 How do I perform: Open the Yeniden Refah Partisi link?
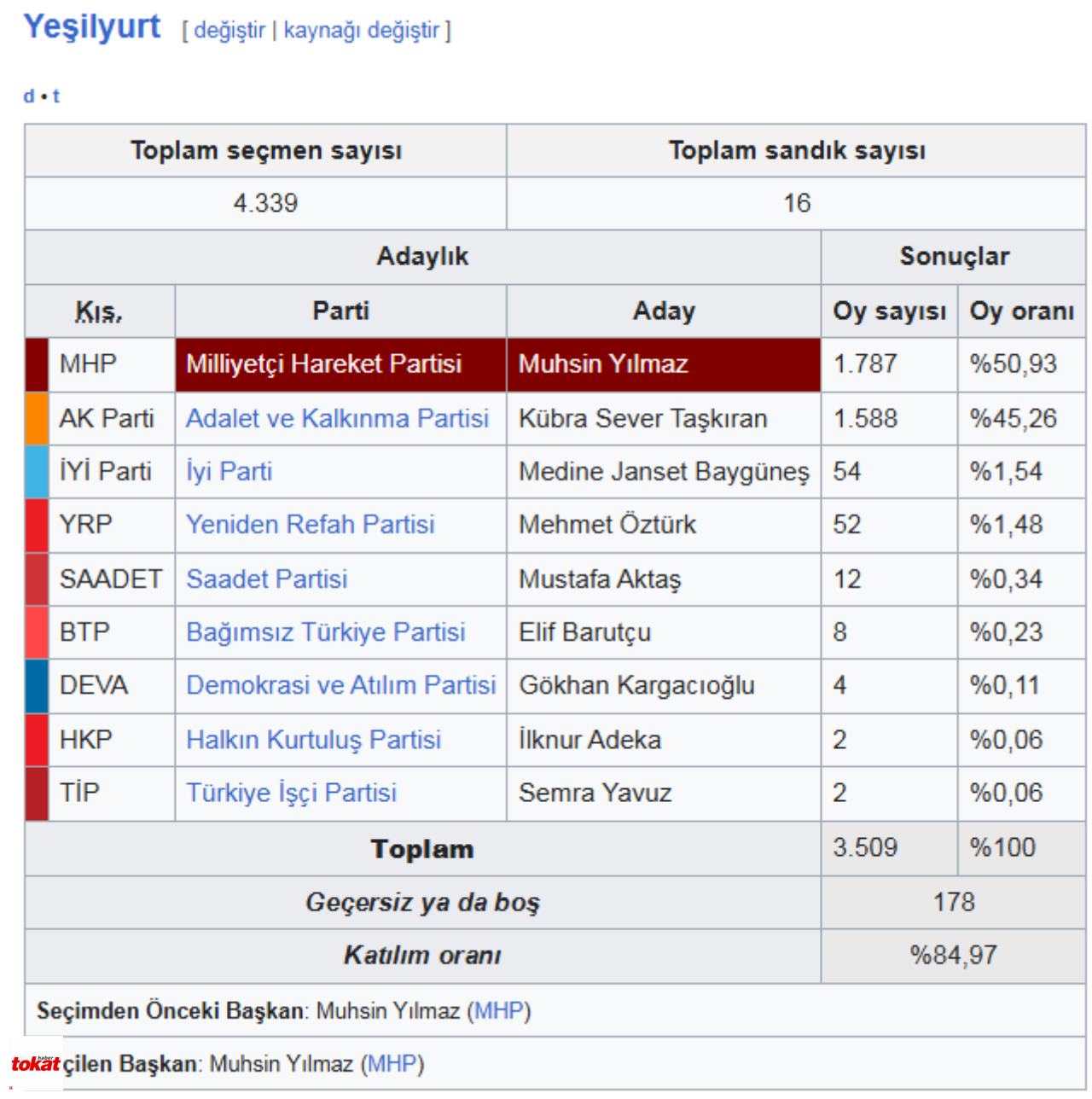(x=311, y=525)
